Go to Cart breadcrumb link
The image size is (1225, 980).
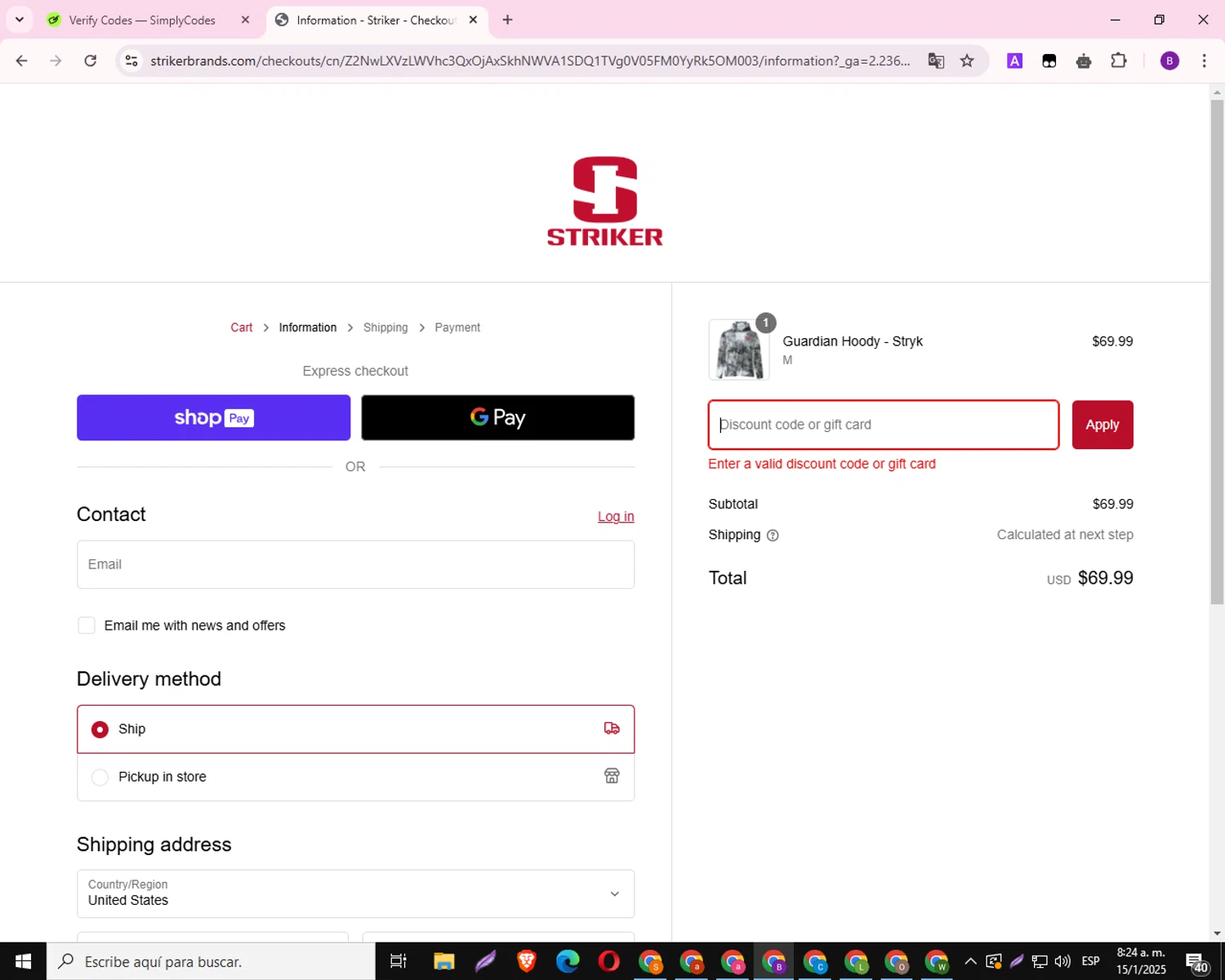coord(241,327)
